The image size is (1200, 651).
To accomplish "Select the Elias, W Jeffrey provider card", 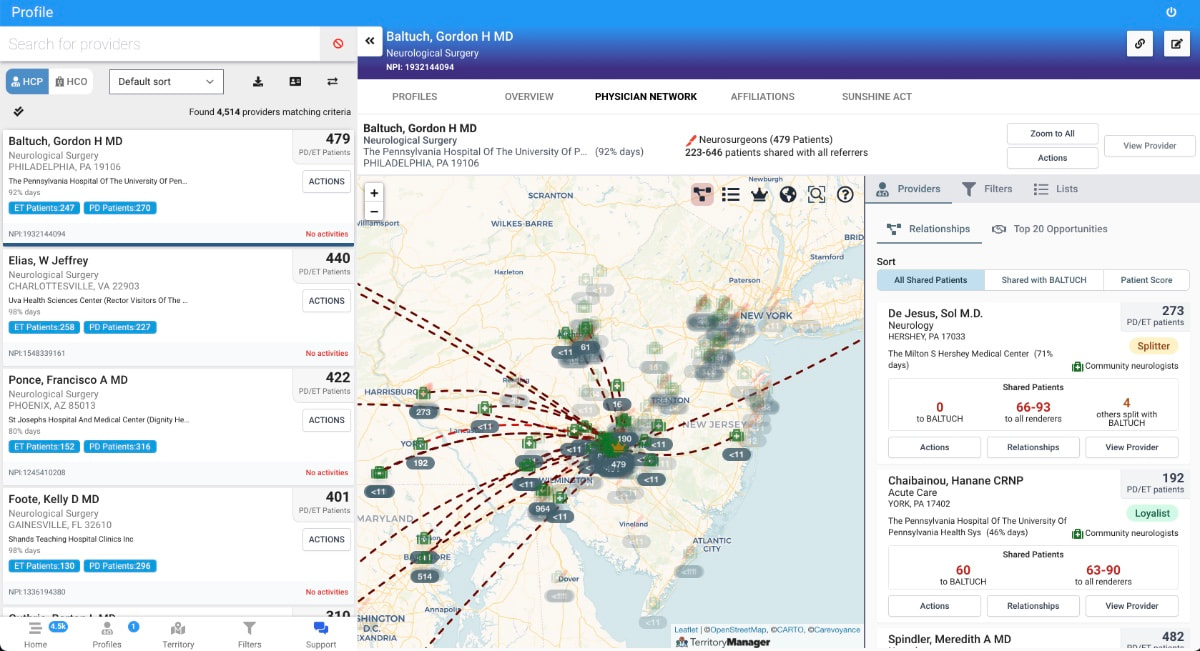I will tap(177, 306).
